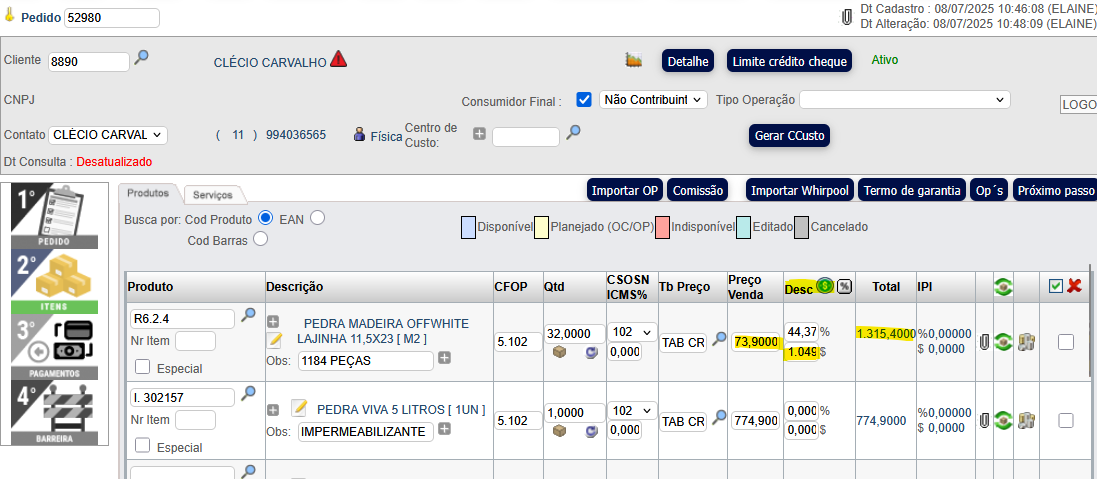Image resolution: width=1097 pixels, height=479 pixels.
Task: Open the Contato CLÉCIO CARVAL dropdown
Action: click(x=109, y=135)
